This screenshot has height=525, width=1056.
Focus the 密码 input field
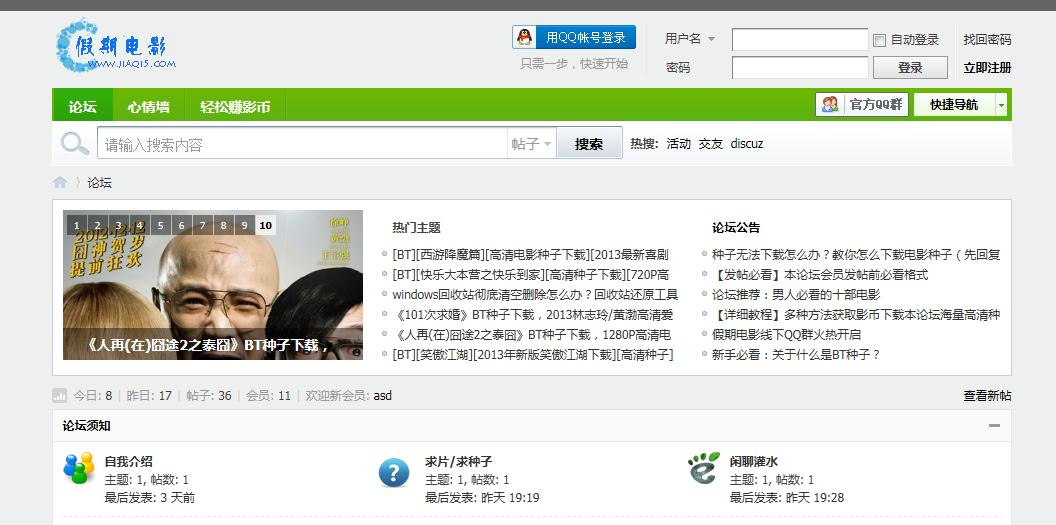[x=799, y=68]
